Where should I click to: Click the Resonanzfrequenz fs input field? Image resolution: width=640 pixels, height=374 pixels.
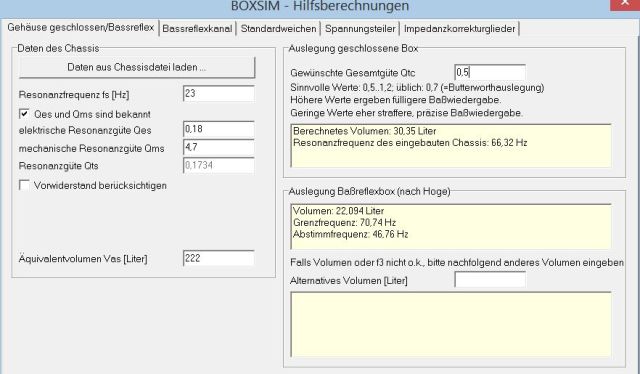click(219, 94)
